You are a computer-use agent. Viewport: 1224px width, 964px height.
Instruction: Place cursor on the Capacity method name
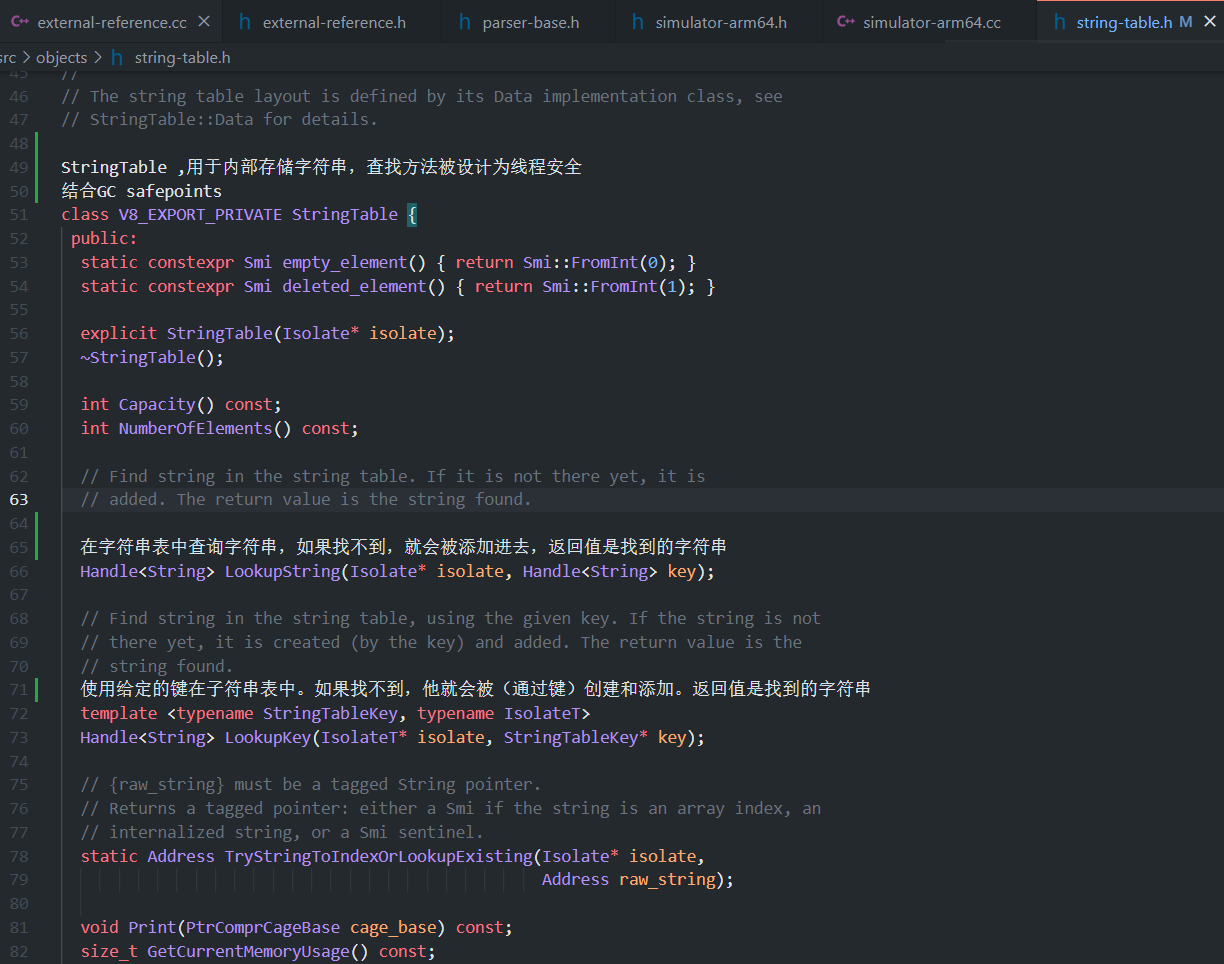[157, 404]
